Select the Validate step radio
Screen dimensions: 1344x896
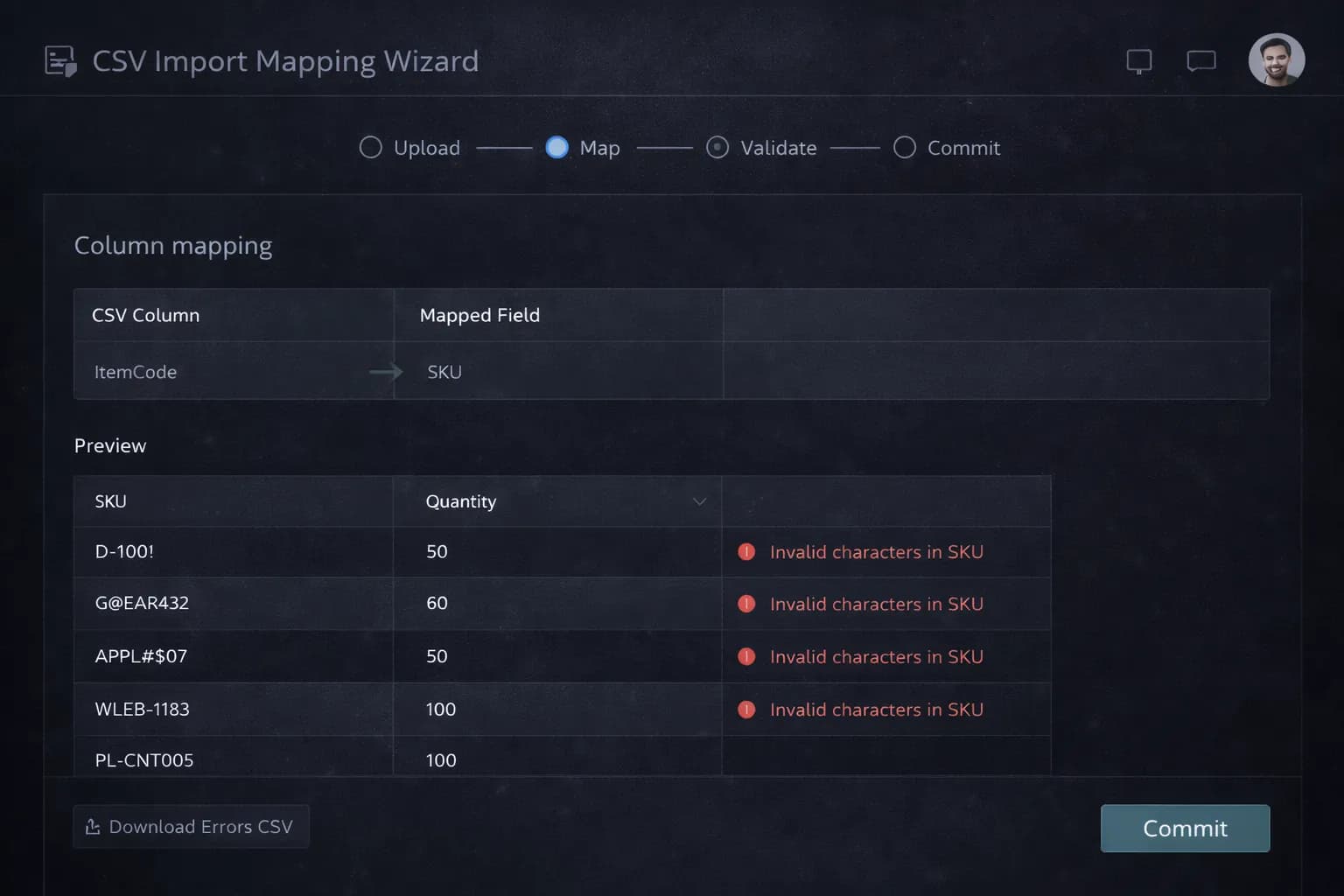tap(717, 148)
